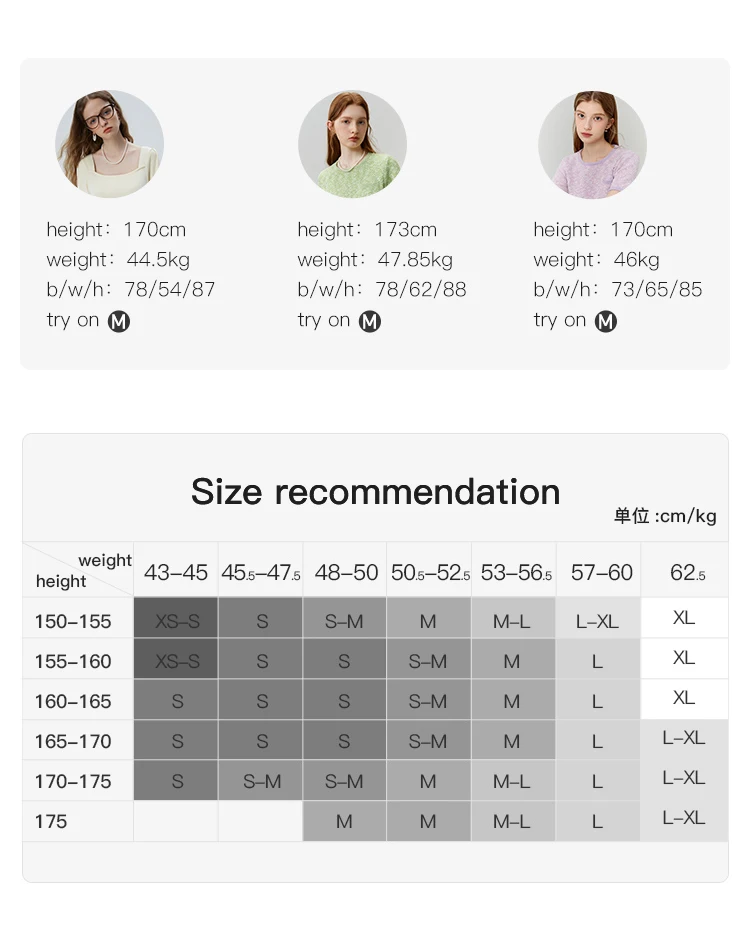750x943 pixels.
Task: Click the weight/height corner header cell
Action: click(x=78, y=570)
